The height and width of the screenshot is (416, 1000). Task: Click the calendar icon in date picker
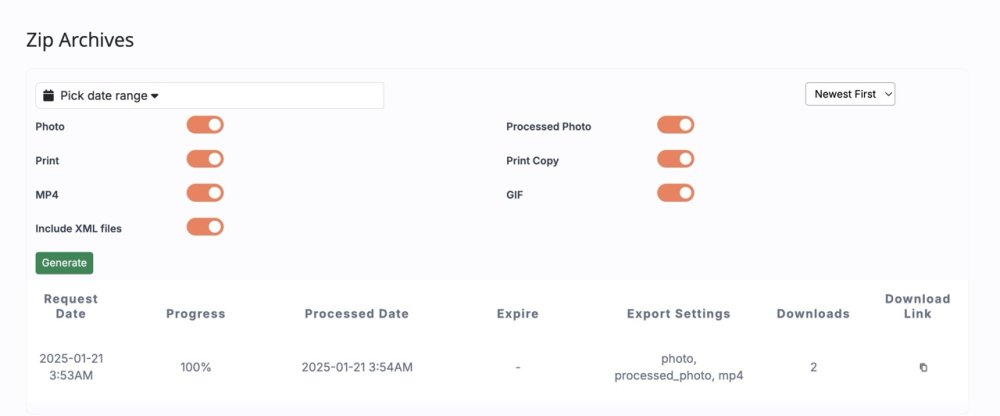(x=48, y=96)
